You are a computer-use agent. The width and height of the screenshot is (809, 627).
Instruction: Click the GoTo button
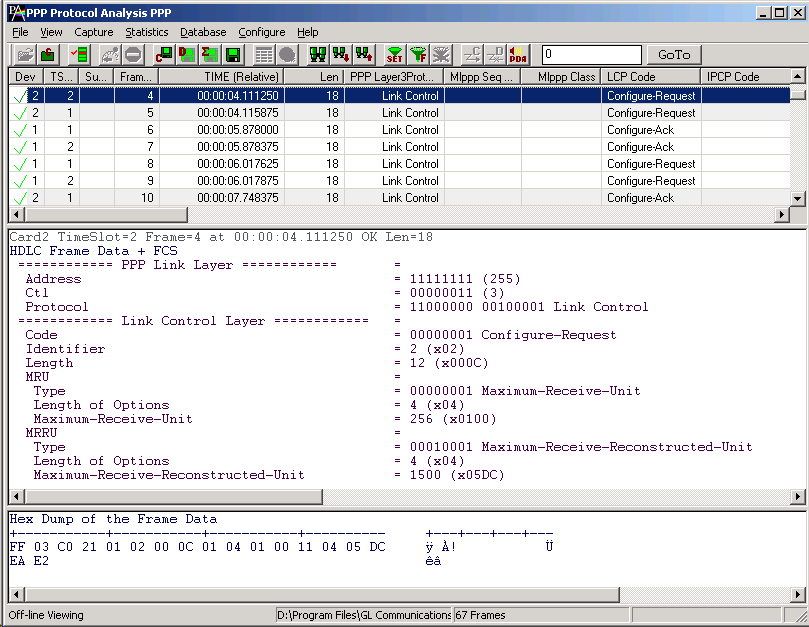(x=674, y=54)
